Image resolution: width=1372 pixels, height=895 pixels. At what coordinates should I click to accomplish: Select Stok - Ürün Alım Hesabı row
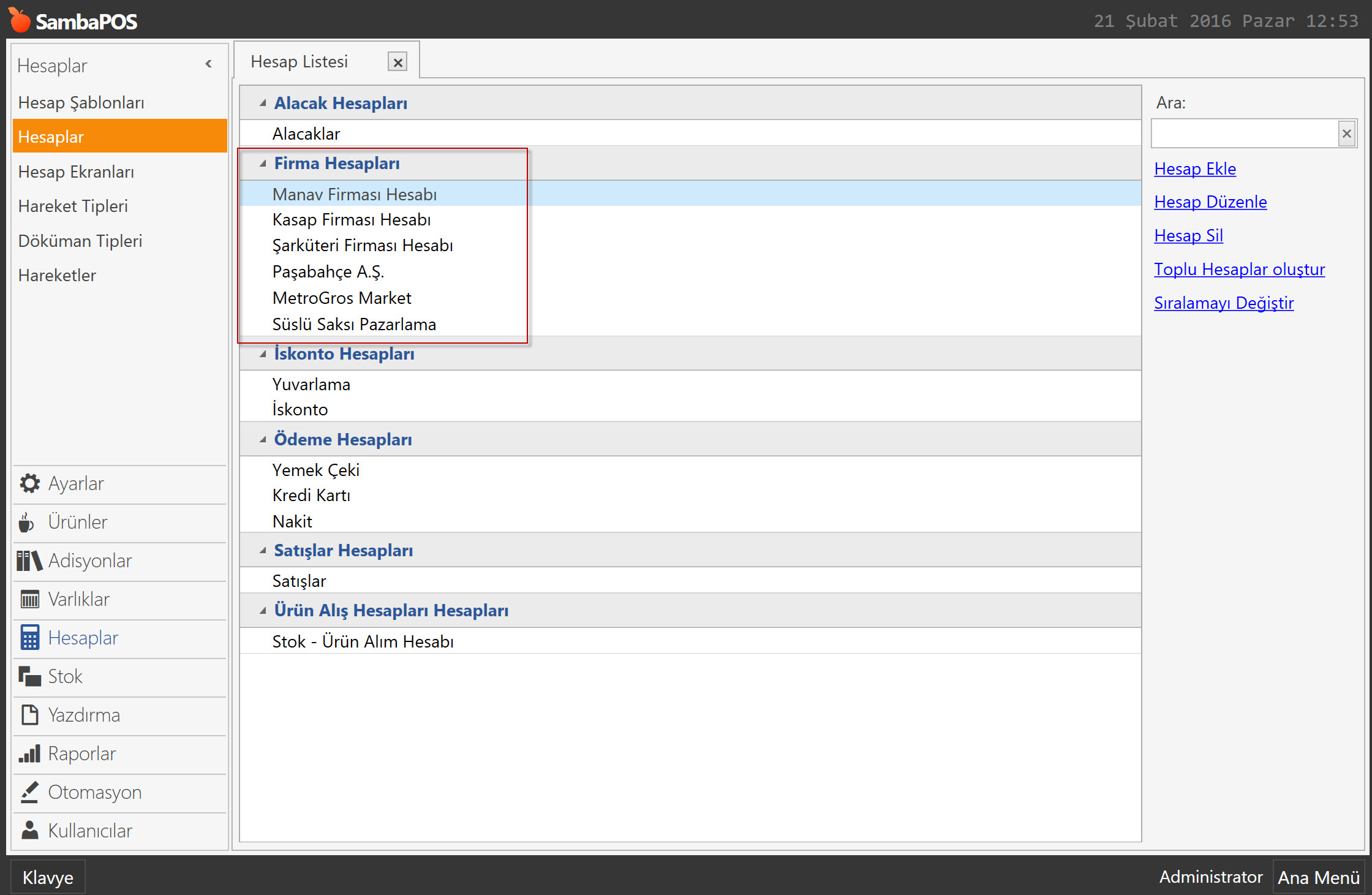click(x=690, y=641)
